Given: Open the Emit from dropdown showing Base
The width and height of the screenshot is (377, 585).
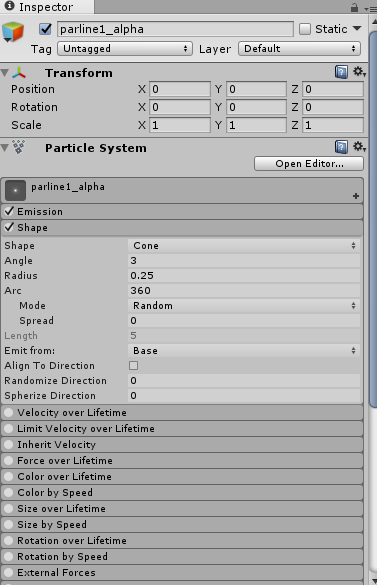Looking at the screenshot, I should [x=244, y=351].
